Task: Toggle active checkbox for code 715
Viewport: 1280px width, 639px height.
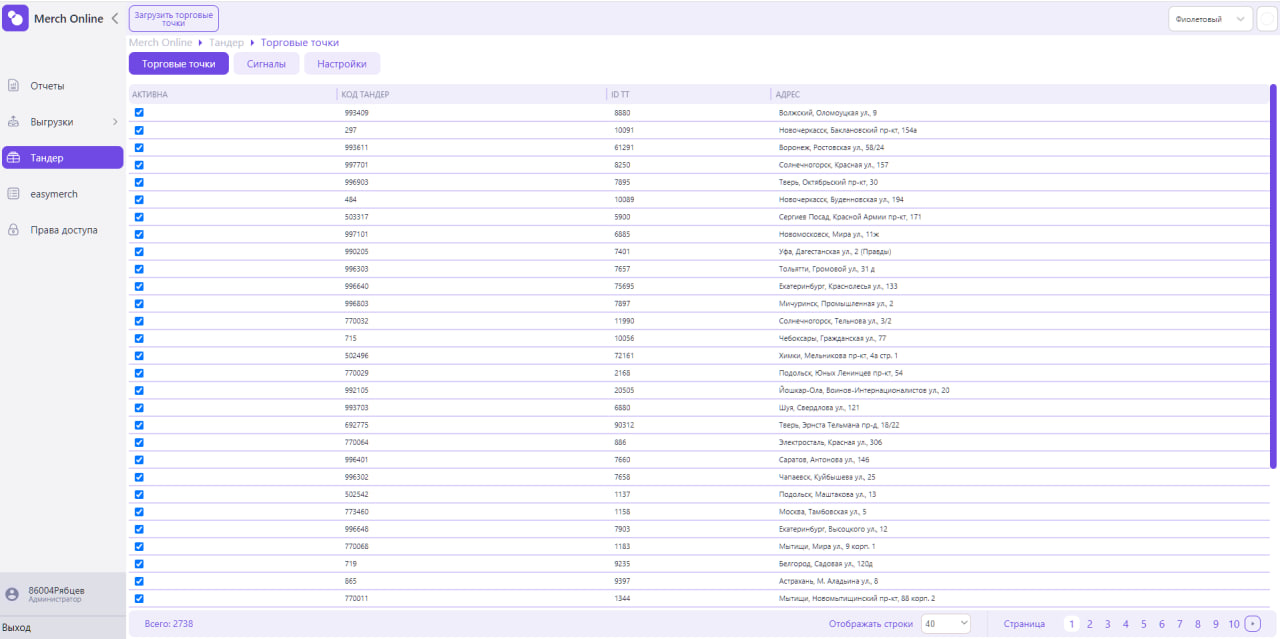Action: (139, 338)
